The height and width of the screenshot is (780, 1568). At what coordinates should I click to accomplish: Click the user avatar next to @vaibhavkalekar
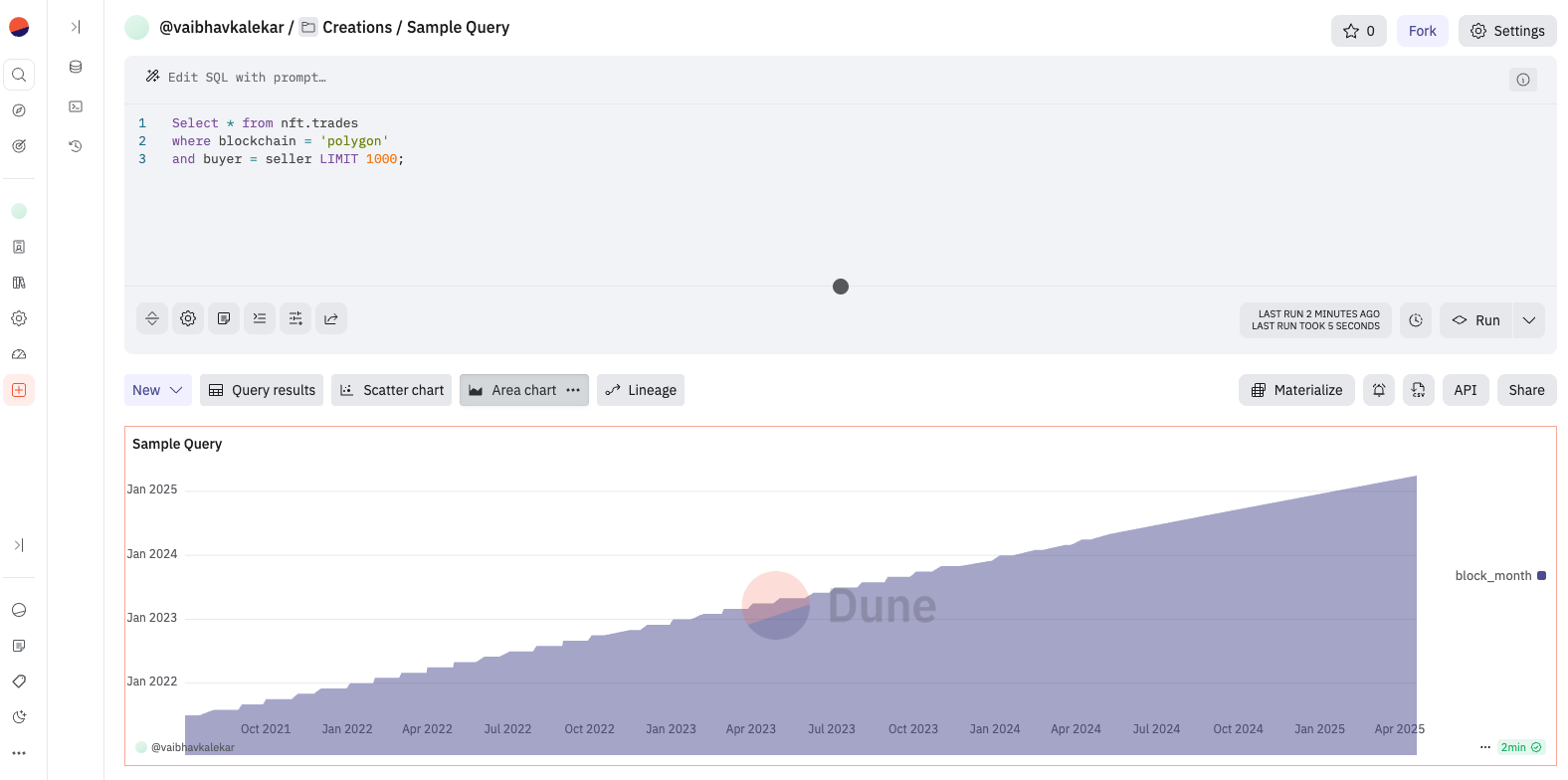[137, 28]
